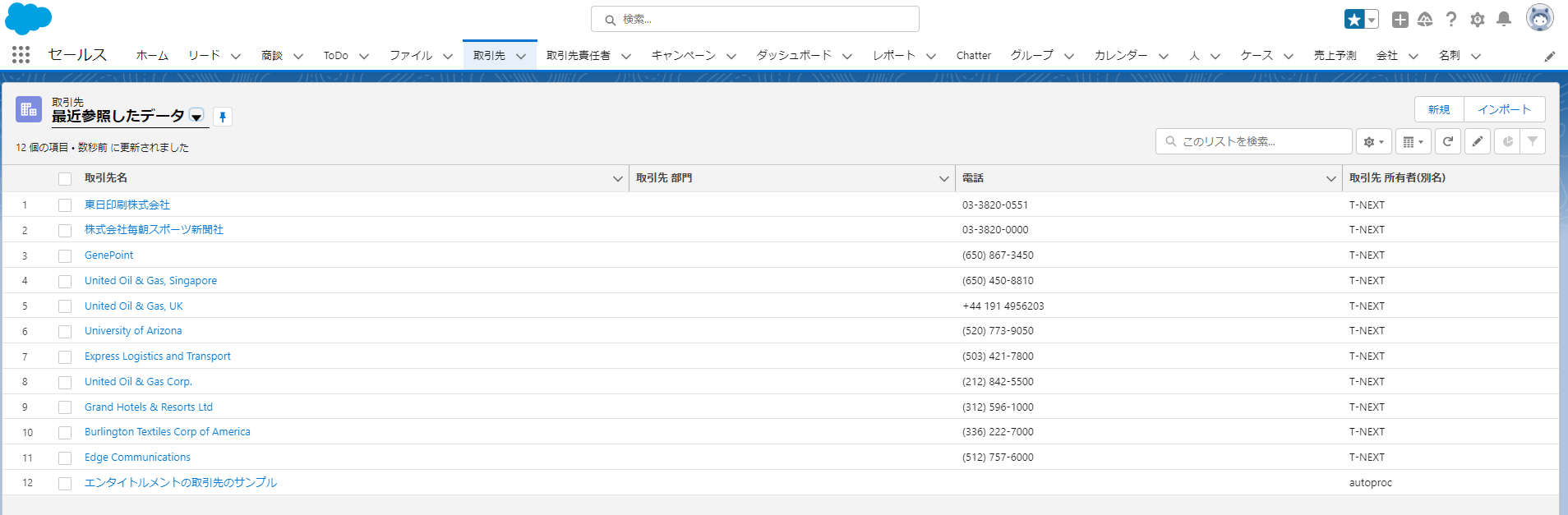
Task: Open 売上予測 tab
Action: click(1335, 55)
